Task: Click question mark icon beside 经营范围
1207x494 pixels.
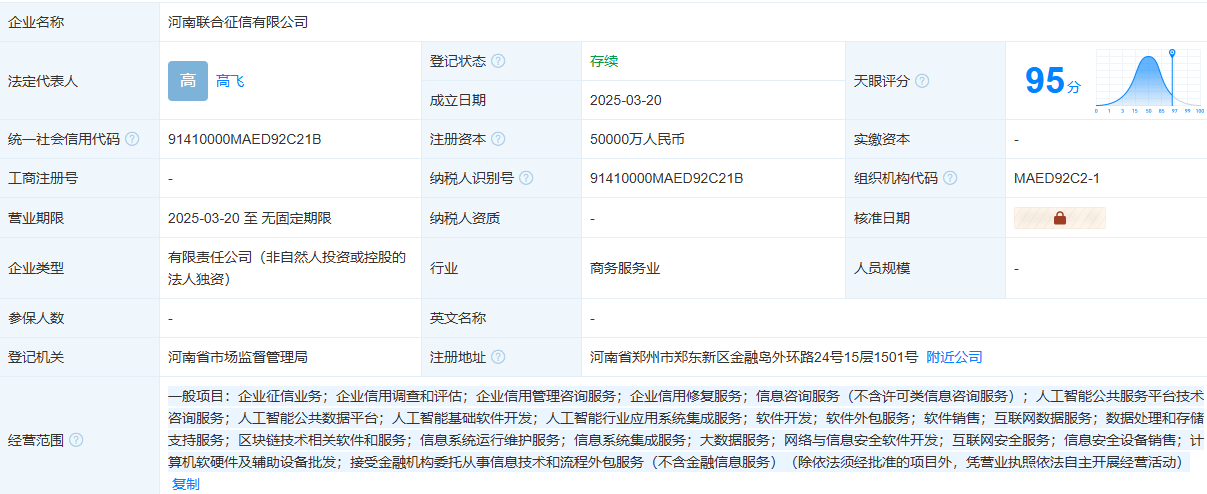Action: (76, 440)
